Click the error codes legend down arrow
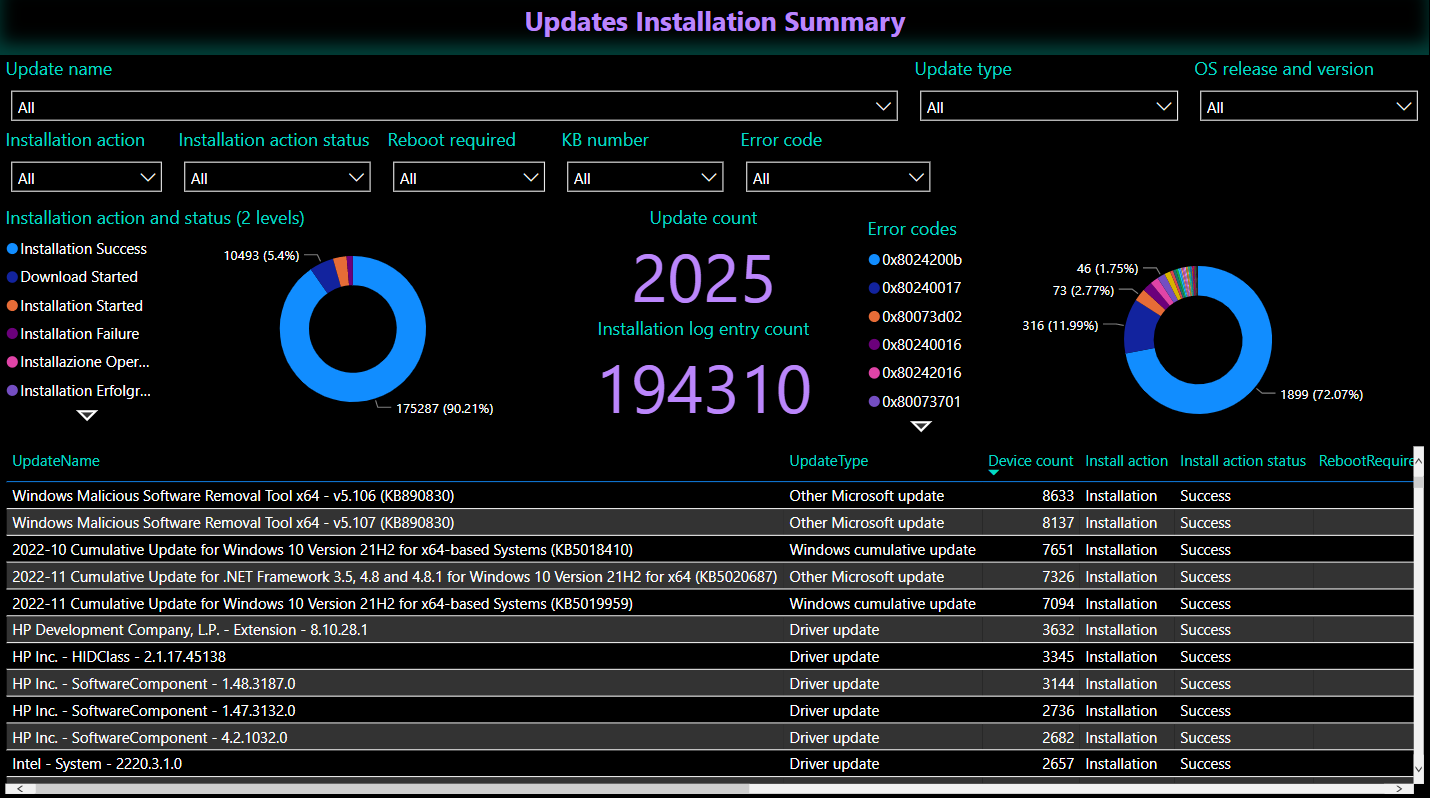1430x798 pixels. tap(921, 427)
